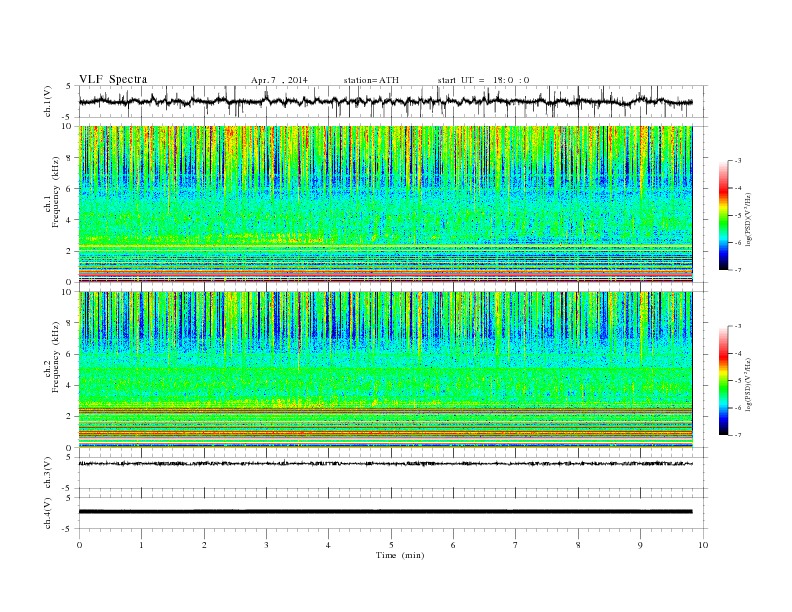Viewport: 792px width, 612px height.
Task: Click the "-5" label on ch.2 color scale
Action: [737, 381]
